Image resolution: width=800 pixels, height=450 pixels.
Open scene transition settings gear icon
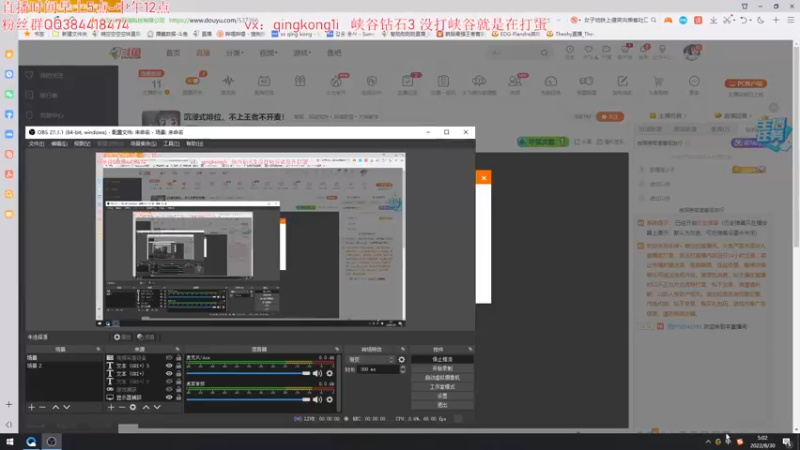click(x=402, y=360)
